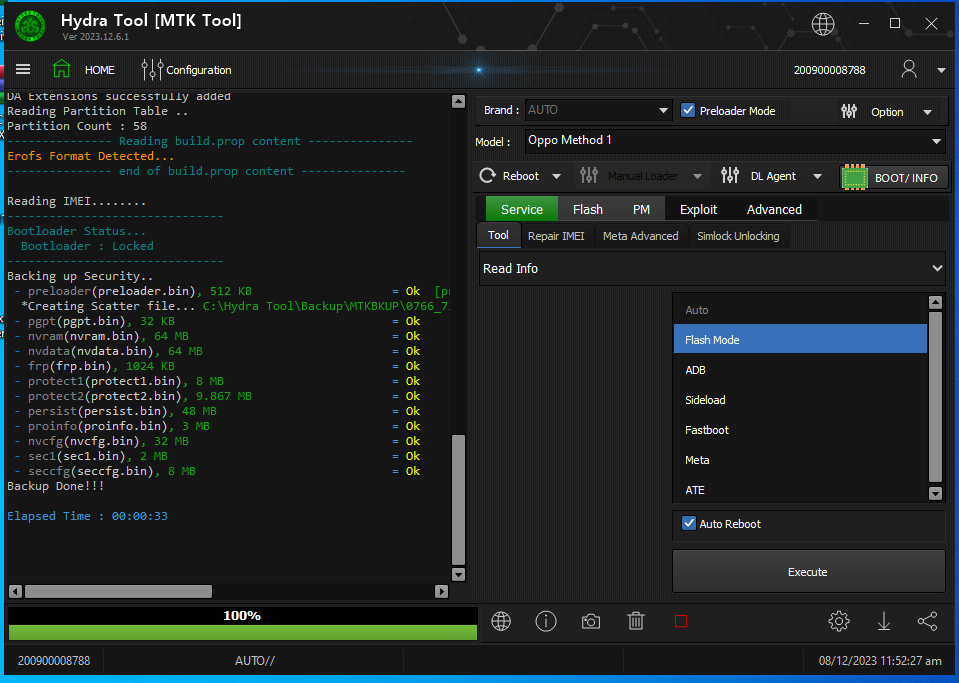Open the Option dropdown arrow
Screen dimensions: 959x683
coord(927,113)
